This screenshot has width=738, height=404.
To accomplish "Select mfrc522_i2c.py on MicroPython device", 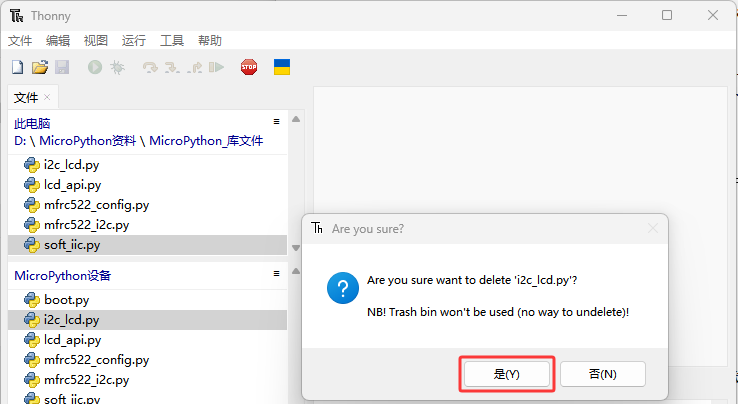I will point(147,380).
